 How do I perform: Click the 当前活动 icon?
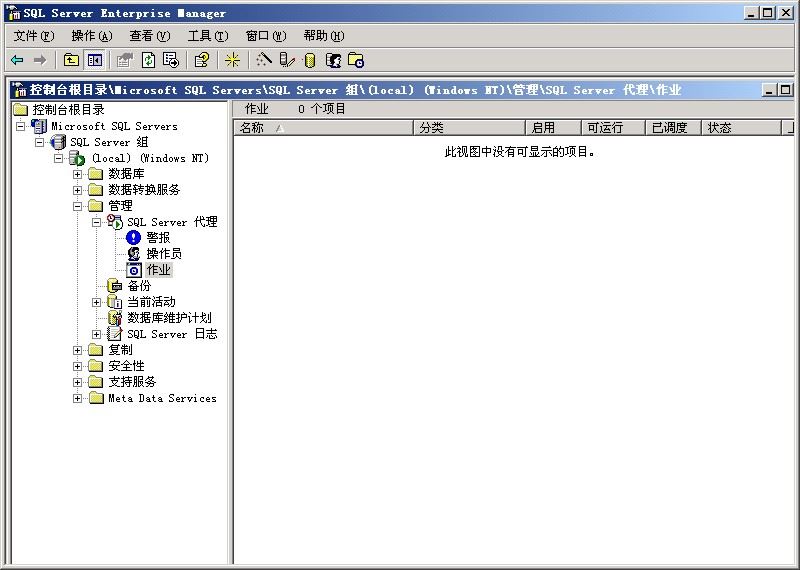pyautogui.click(x=115, y=302)
